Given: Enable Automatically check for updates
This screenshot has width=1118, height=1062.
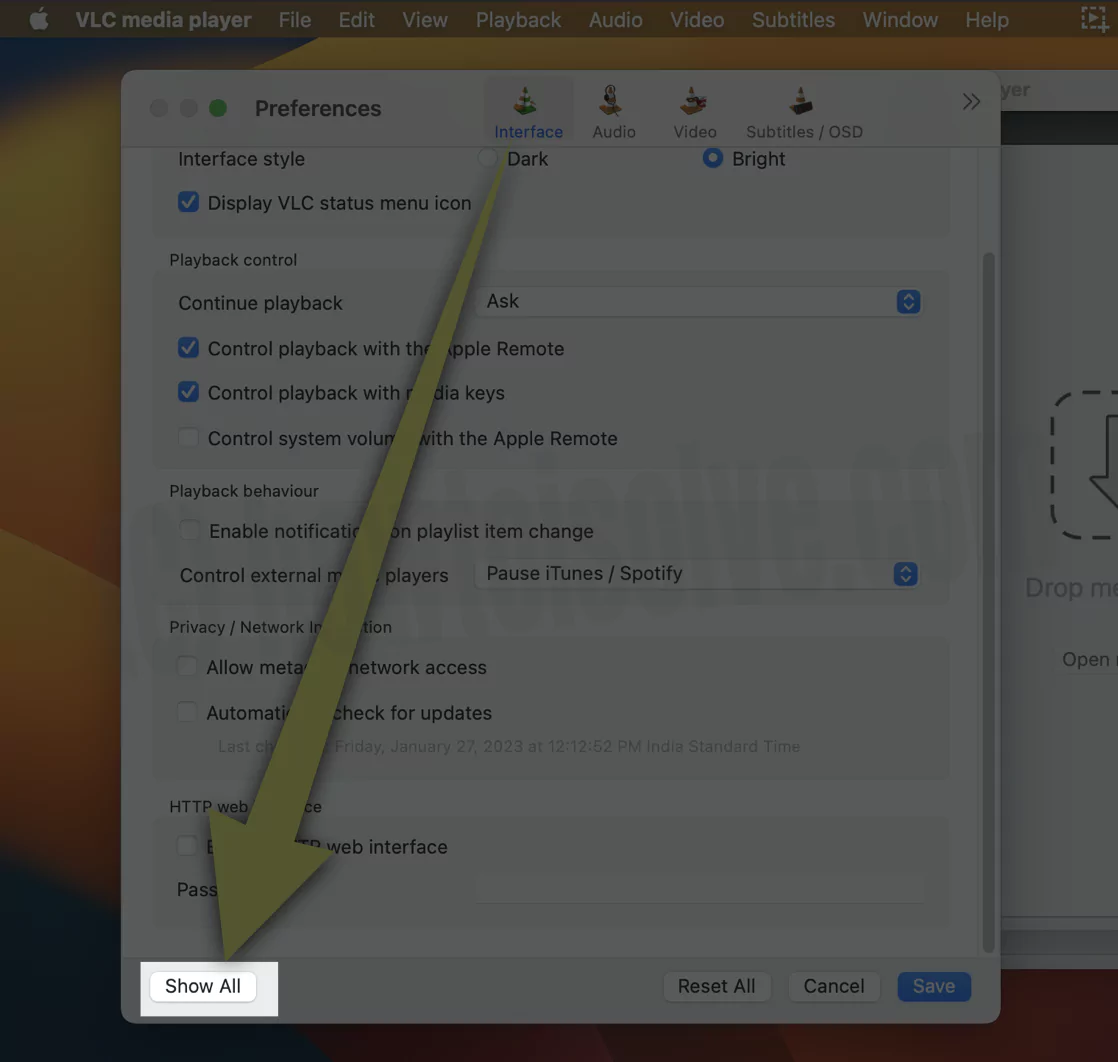Looking at the screenshot, I should pyautogui.click(x=187, y=712).
